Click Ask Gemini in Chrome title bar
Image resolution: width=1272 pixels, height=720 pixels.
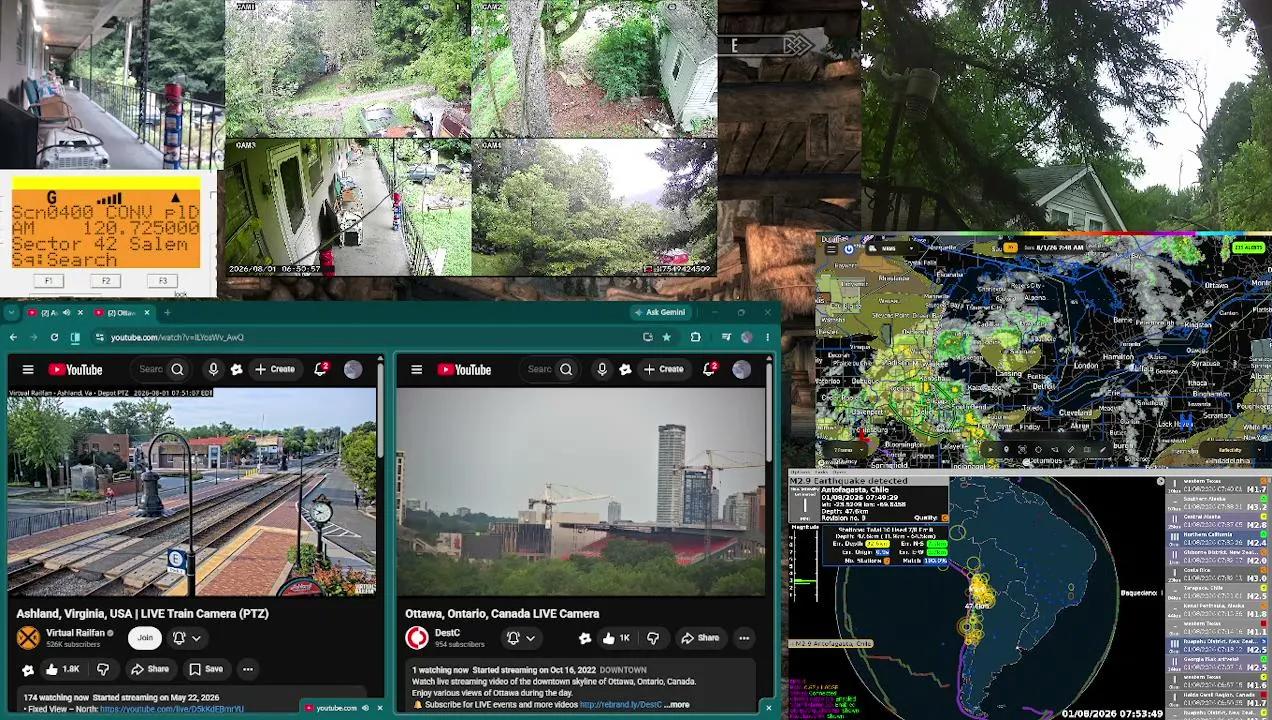pos(660,313)
